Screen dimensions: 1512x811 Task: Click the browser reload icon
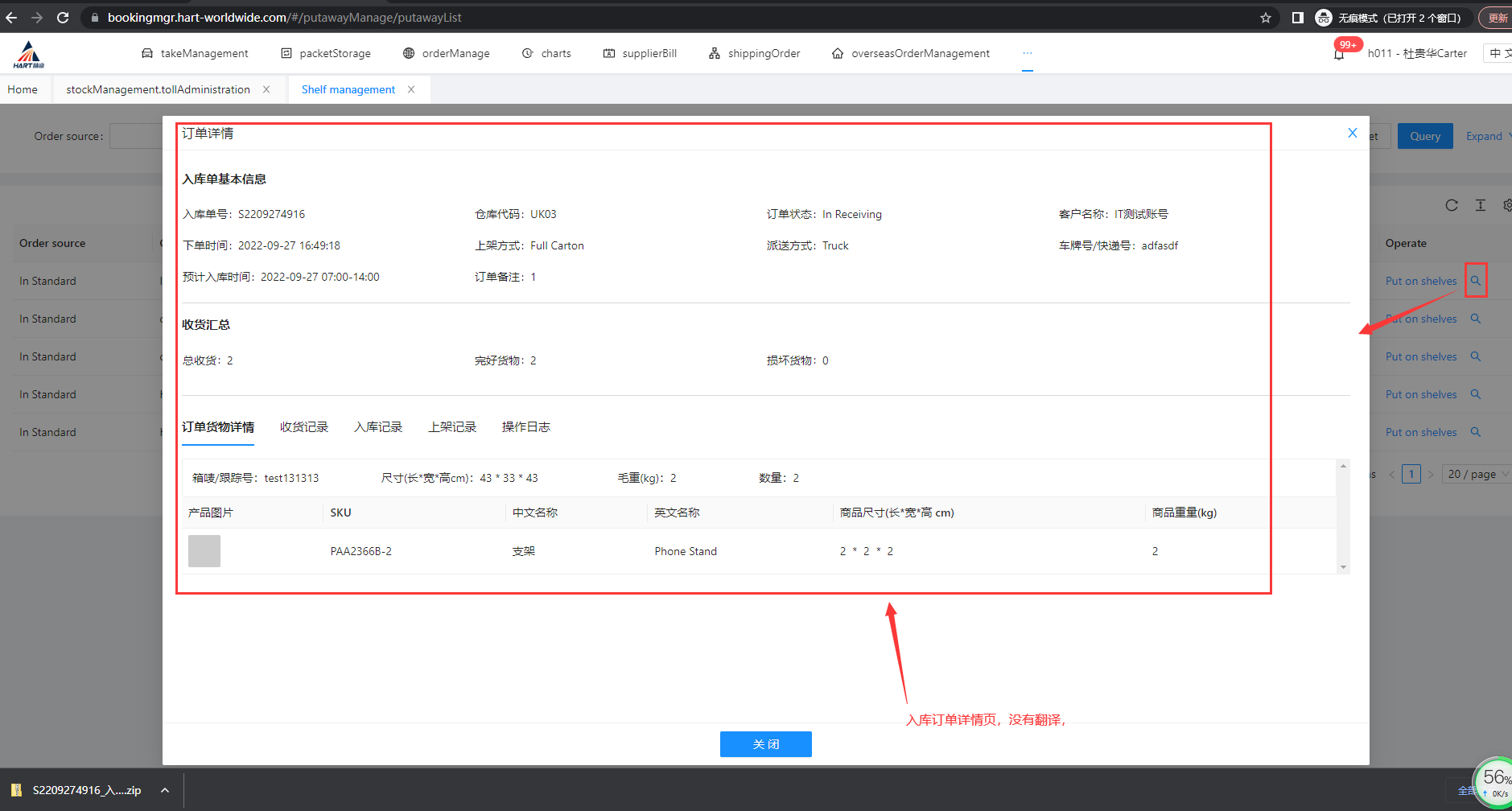click(63, 18)
